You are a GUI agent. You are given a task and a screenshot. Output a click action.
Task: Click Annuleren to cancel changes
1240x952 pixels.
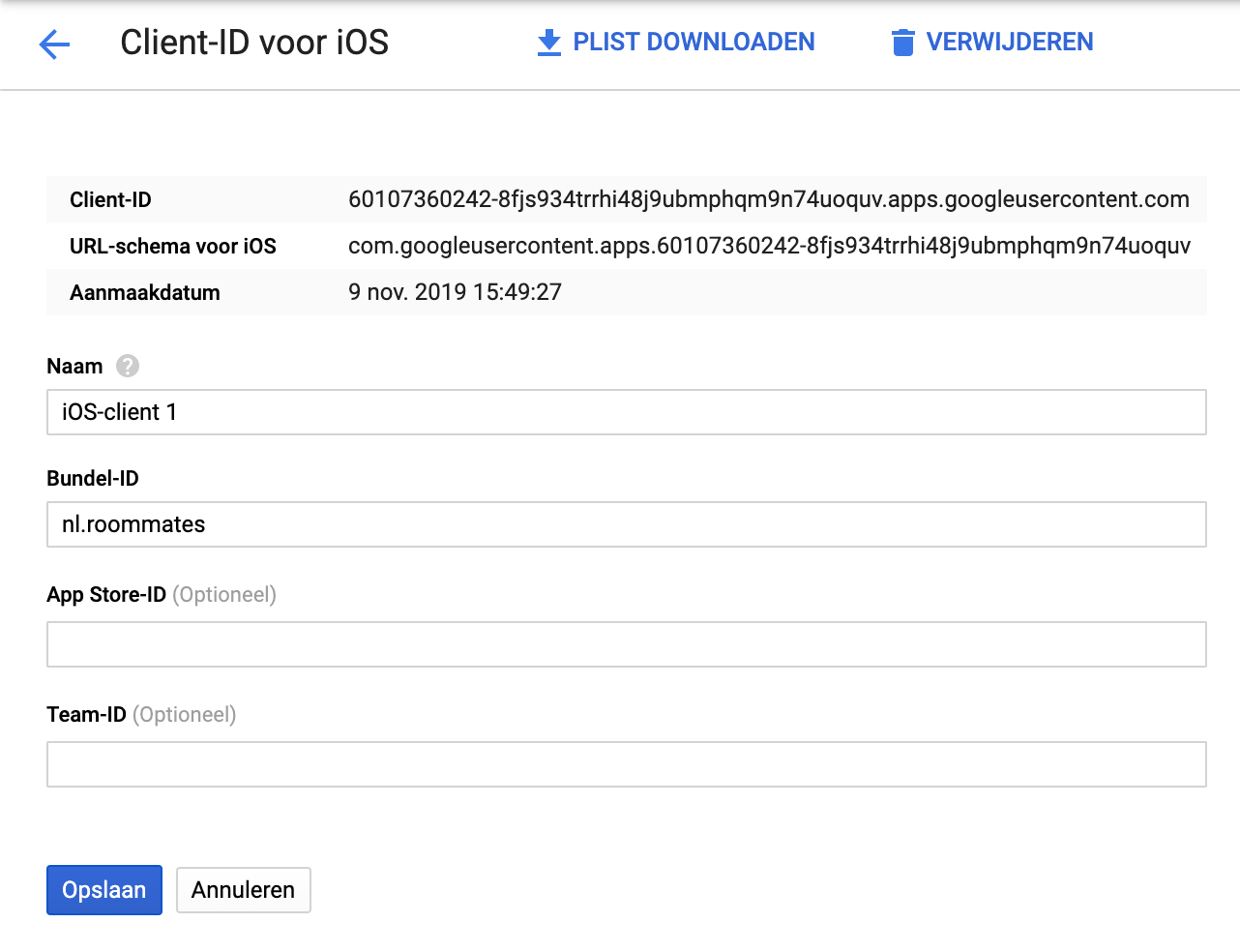(x=243, y=889)
